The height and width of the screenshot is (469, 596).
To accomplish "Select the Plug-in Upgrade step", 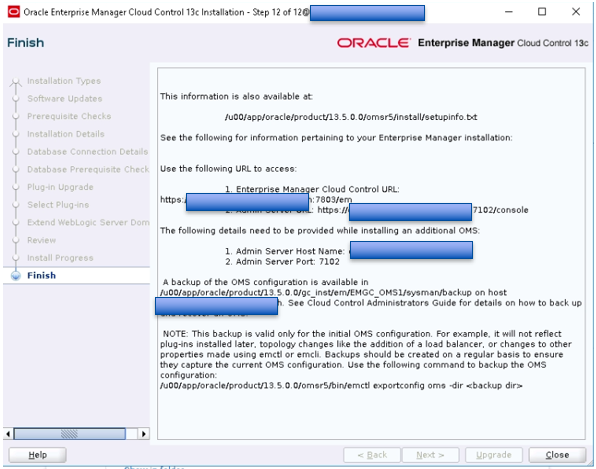I will [60, 187].
